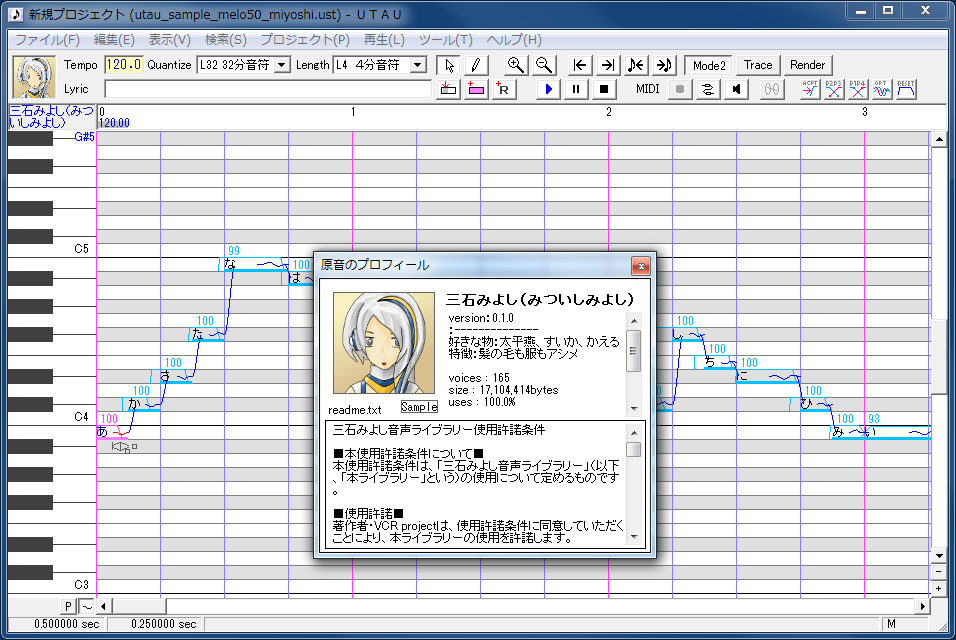
Task: Click the ACPT envelope icon
Action: click(x=810, y=89)
